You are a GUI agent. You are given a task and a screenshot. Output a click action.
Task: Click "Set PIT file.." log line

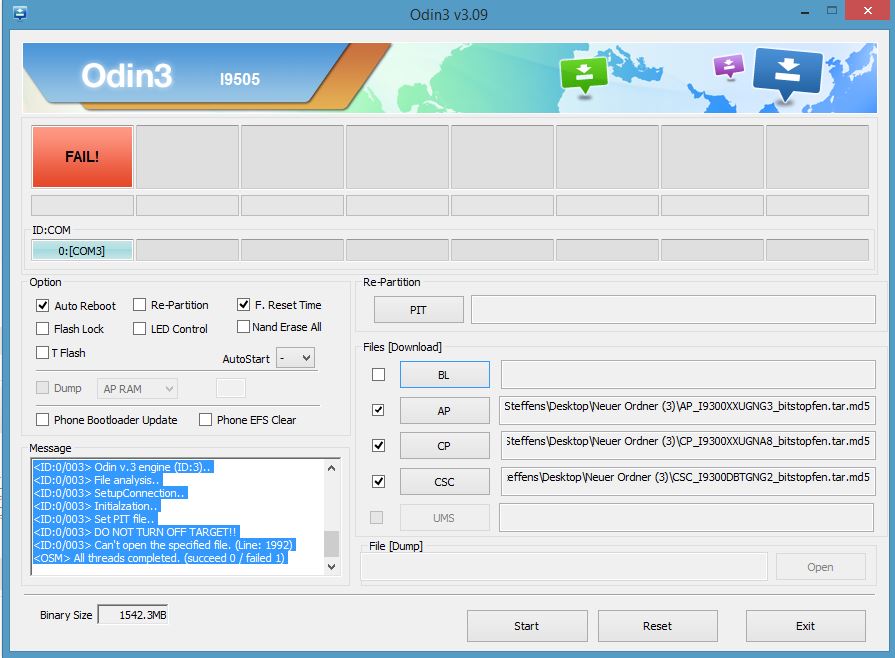point(95,519)
